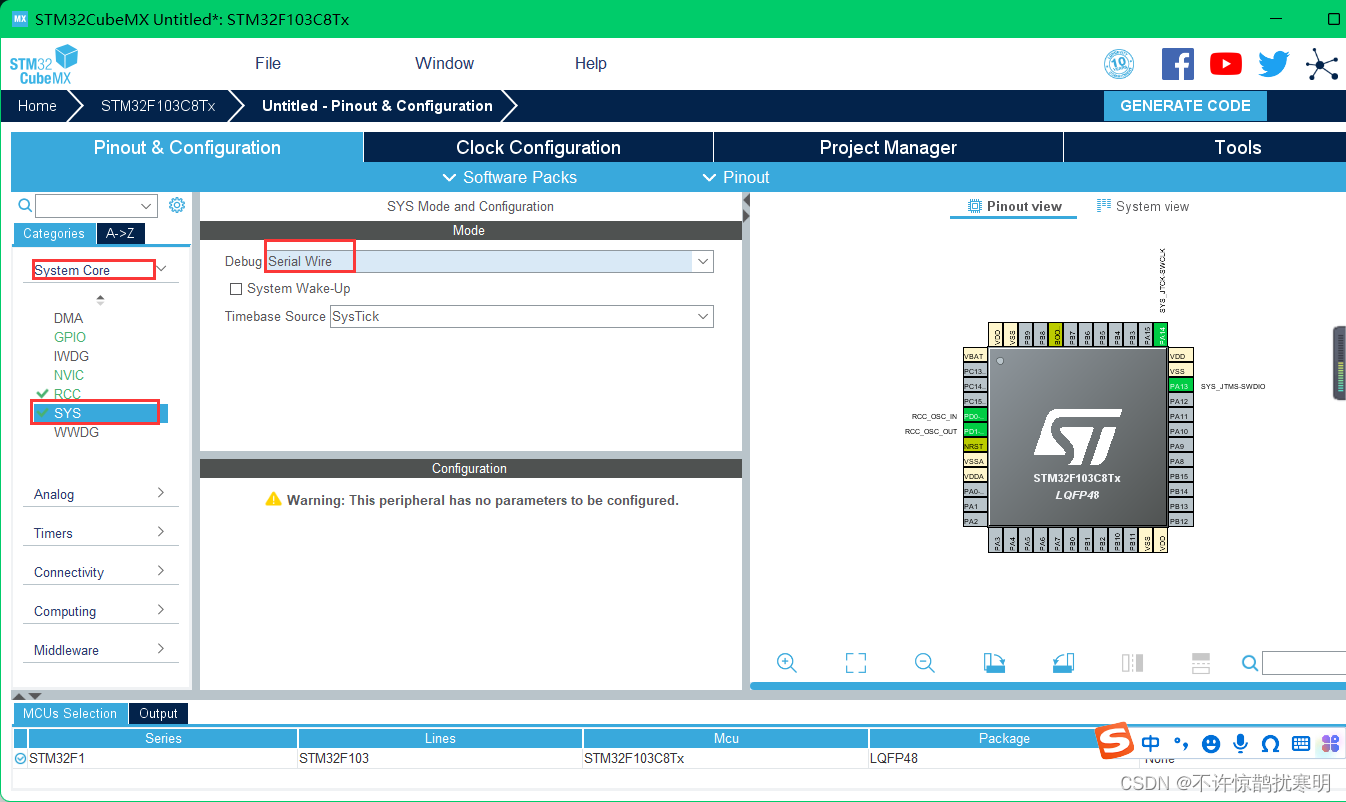Switch to Clock Configuration tab

pyautogui.click(x=538, y=147)
